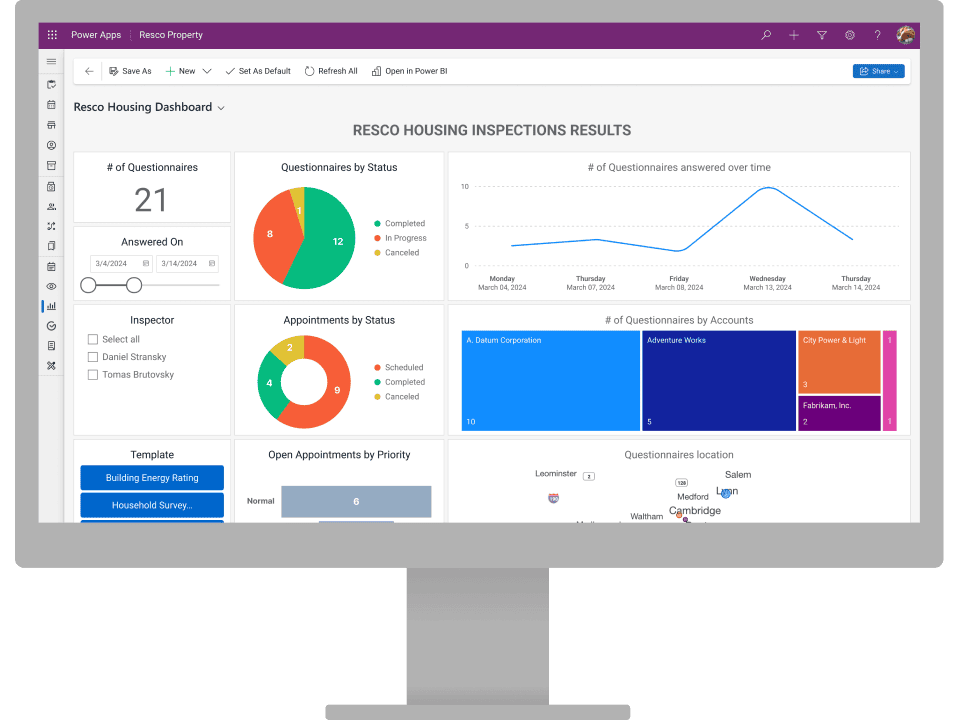Select the Fabrikam, Inc. treemap tile
The image size is (960, 720).
click(x=839, y=413)
